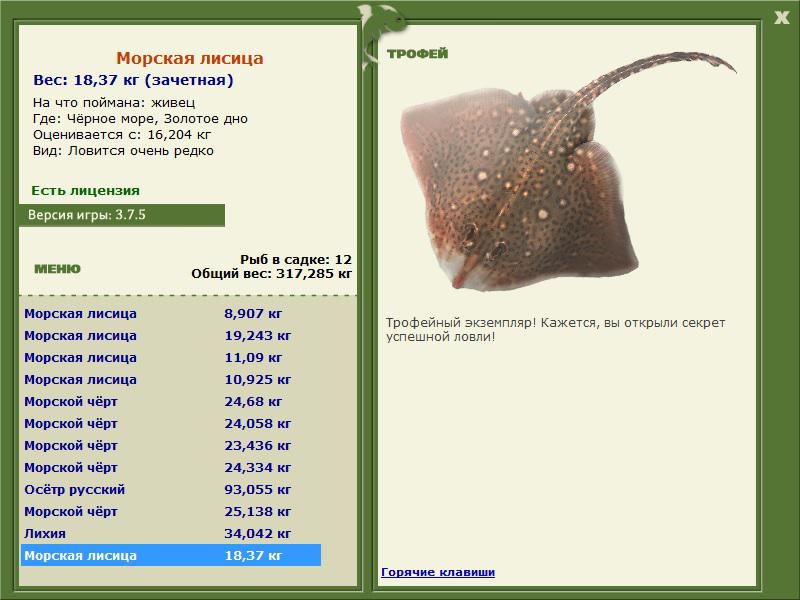This screenshot has width=800, height=600.
Task: Click the Версия игры 3.7.5 bar
Action: point(121,215)
